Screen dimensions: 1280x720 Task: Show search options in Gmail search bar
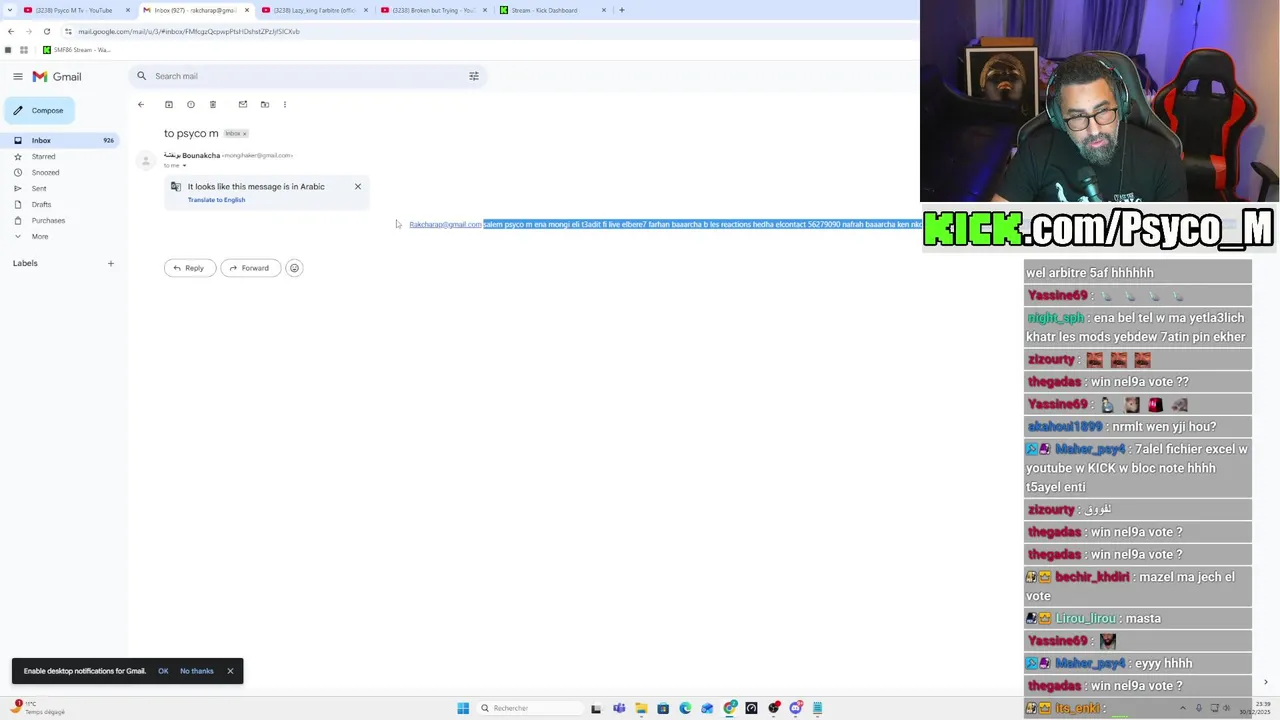coord(474,76)
